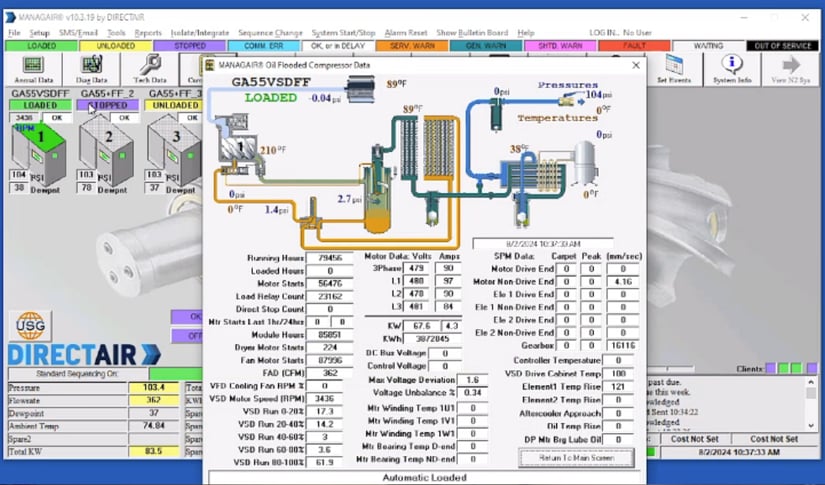Click the Voltage Unbalance % value 0.34
Image resolution: width=825 pixels, height=485 pixels.
(x=472, y=393)
